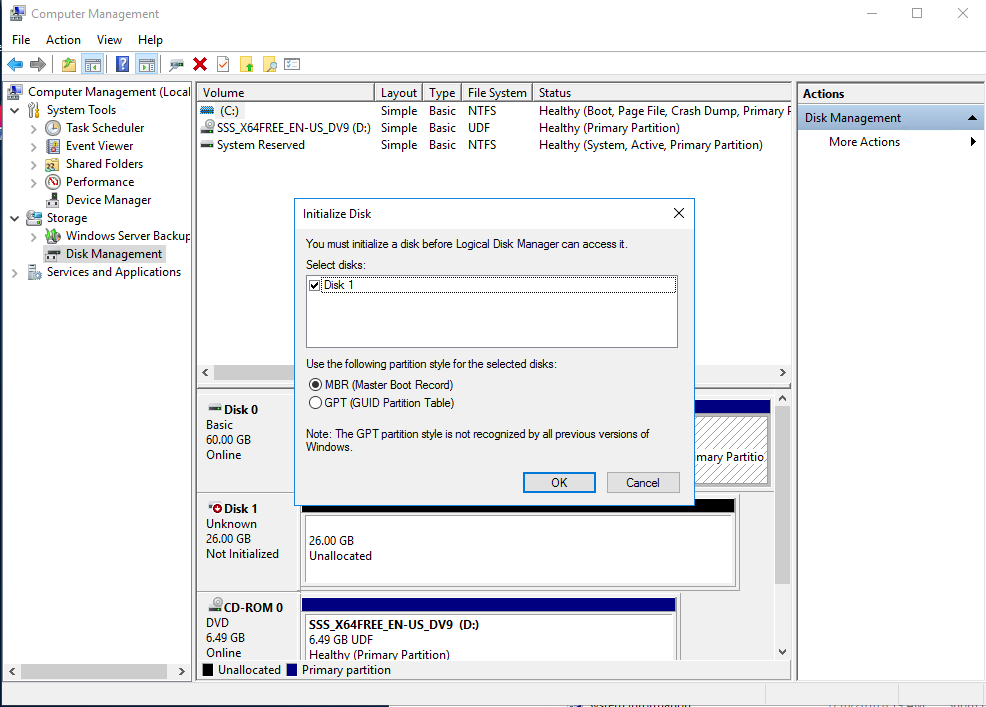Open Help via blue question mark icon

coord(122,65)
